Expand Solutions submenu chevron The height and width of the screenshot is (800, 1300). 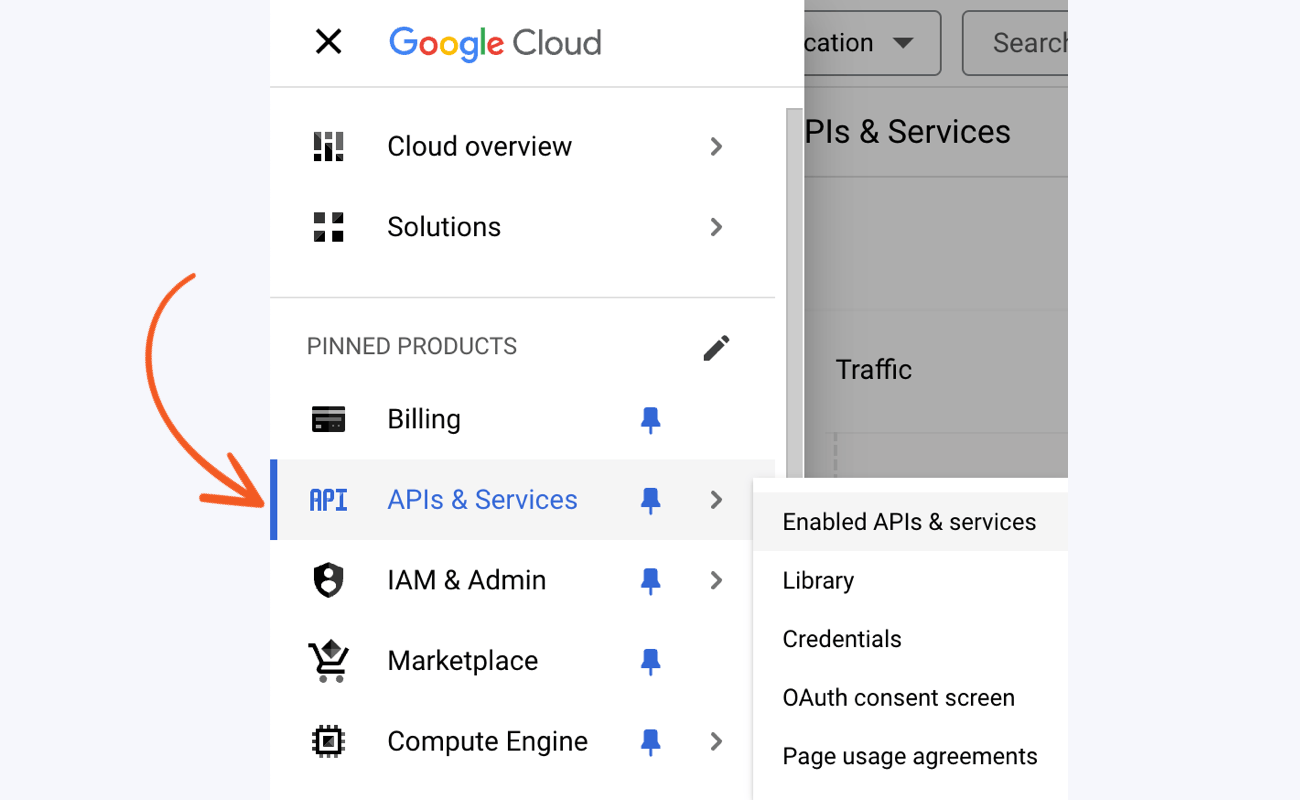[x=716, y=227]
